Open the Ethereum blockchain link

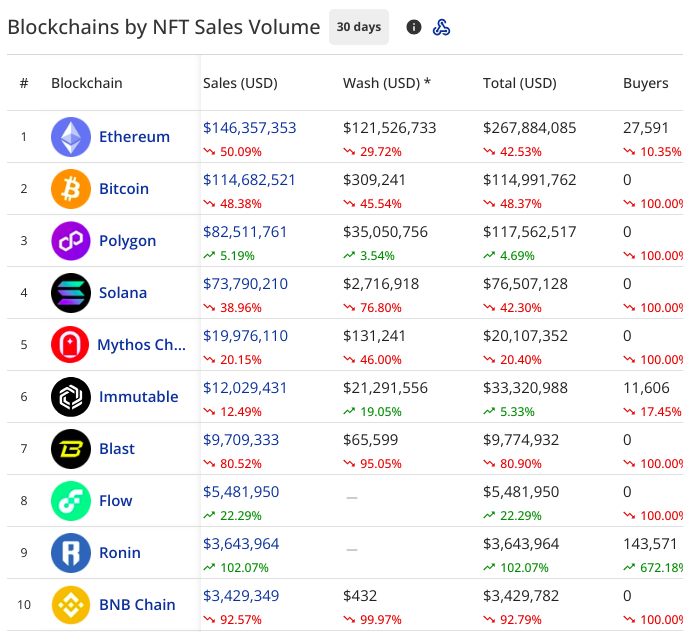pyautogui.click(x=134, y=137)
